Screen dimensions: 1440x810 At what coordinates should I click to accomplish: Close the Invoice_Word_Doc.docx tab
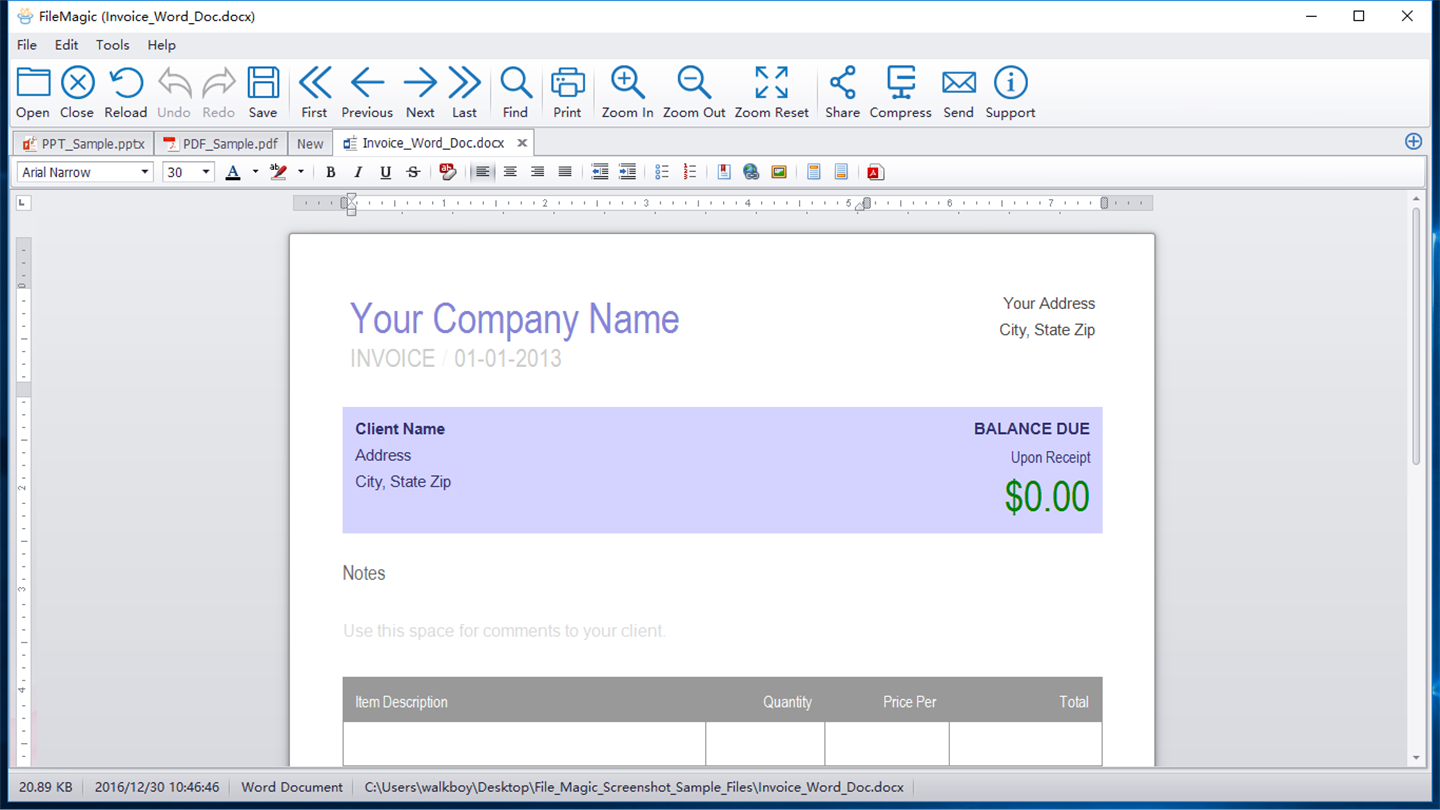(x=522, y=143)
